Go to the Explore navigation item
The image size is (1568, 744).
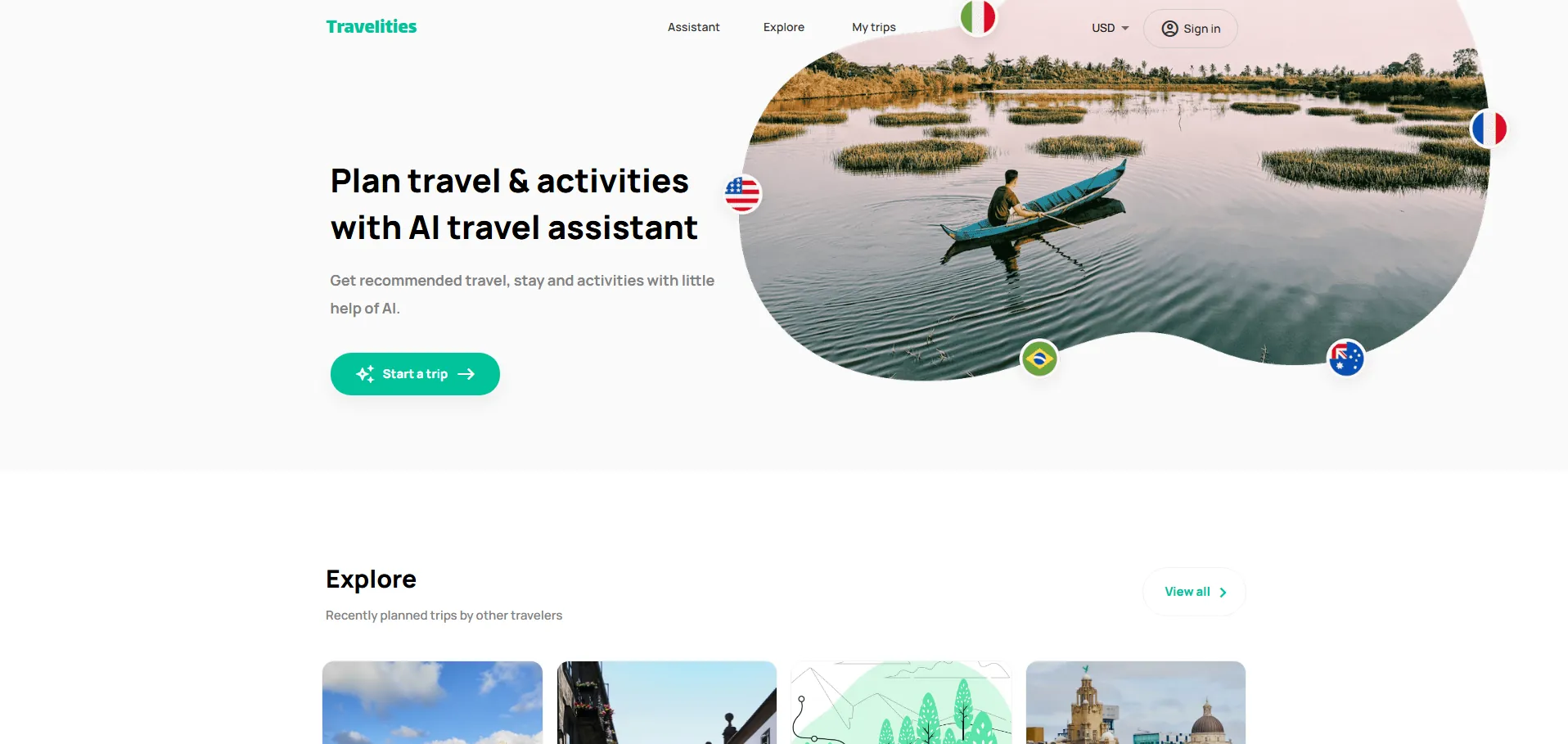pyautogui.click(x=784, y=27)
